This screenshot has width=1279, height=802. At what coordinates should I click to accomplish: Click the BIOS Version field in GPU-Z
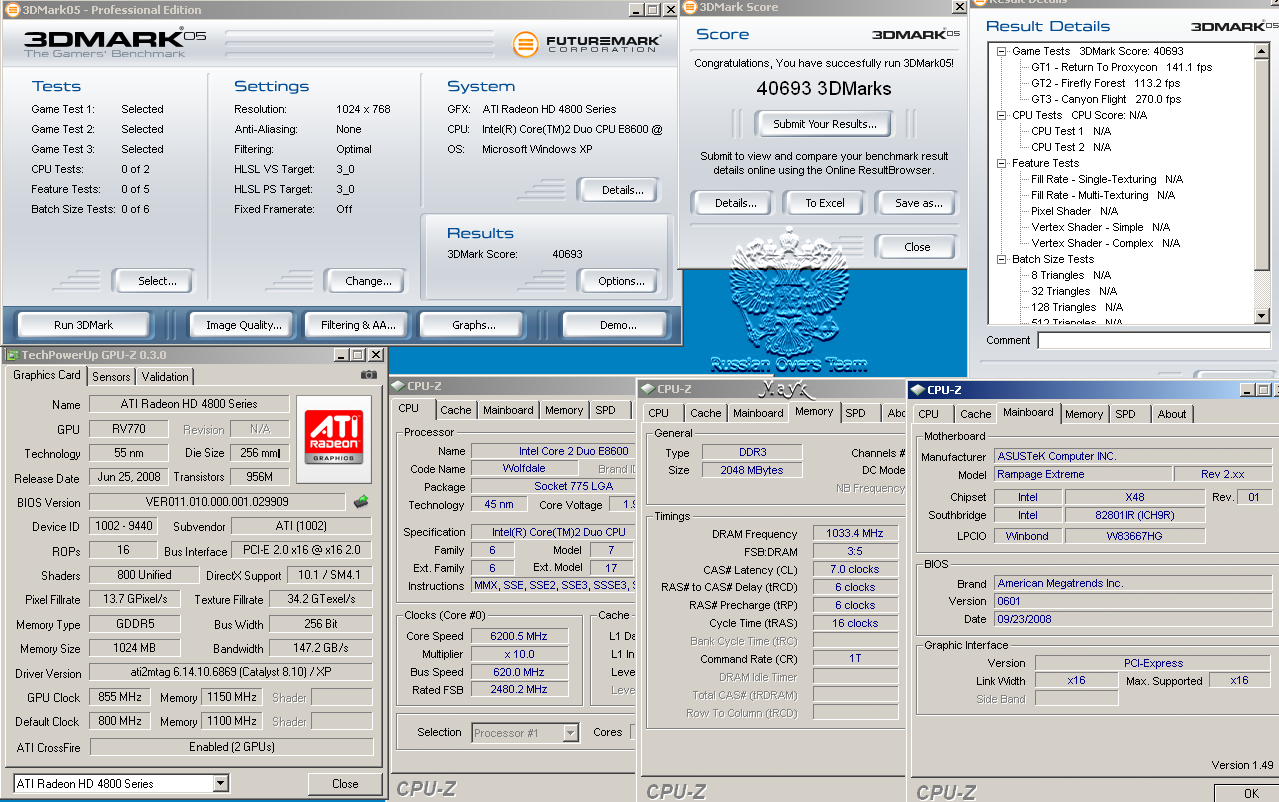(x=217, y=502)
